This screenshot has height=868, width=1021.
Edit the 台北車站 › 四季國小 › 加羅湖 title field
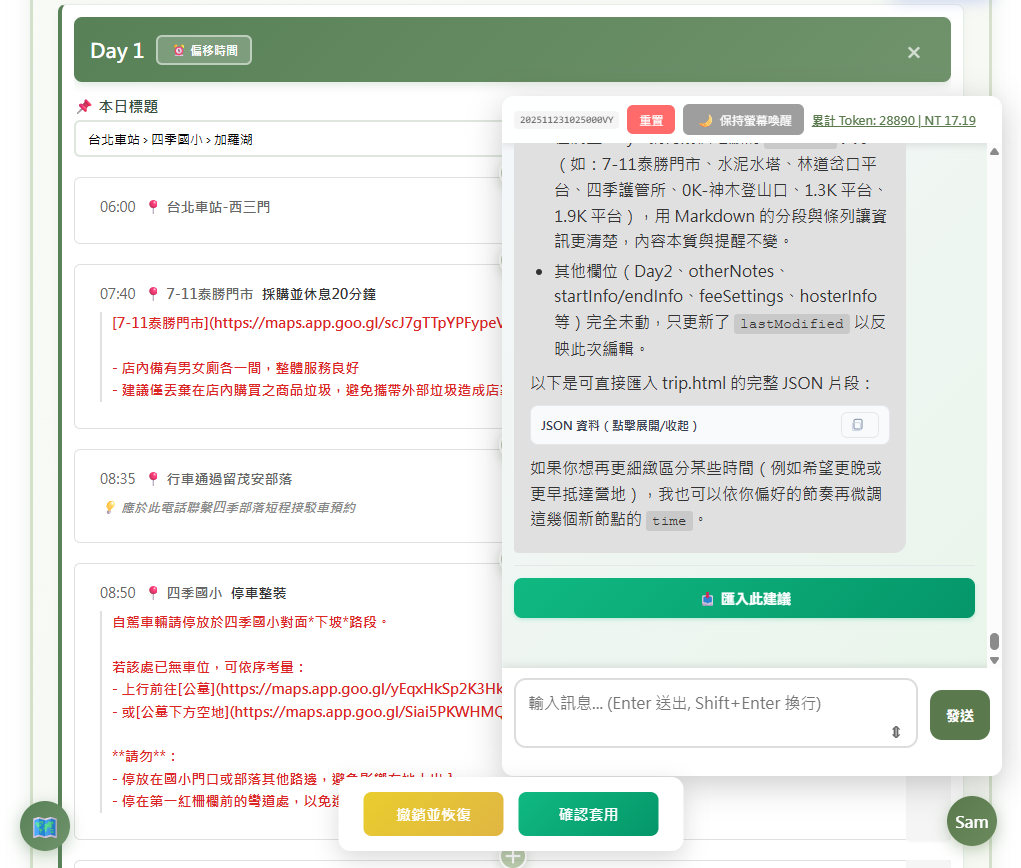[290, 139]
